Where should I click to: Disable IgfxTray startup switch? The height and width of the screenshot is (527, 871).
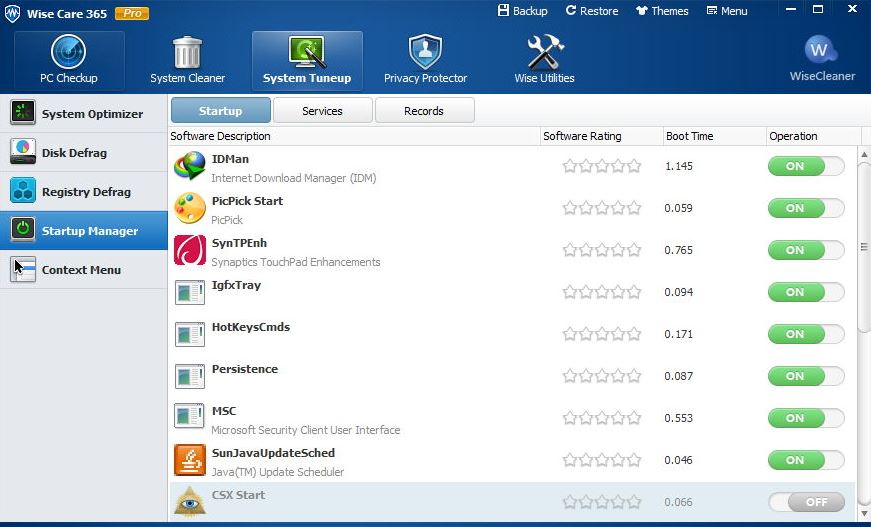[806, 292]
